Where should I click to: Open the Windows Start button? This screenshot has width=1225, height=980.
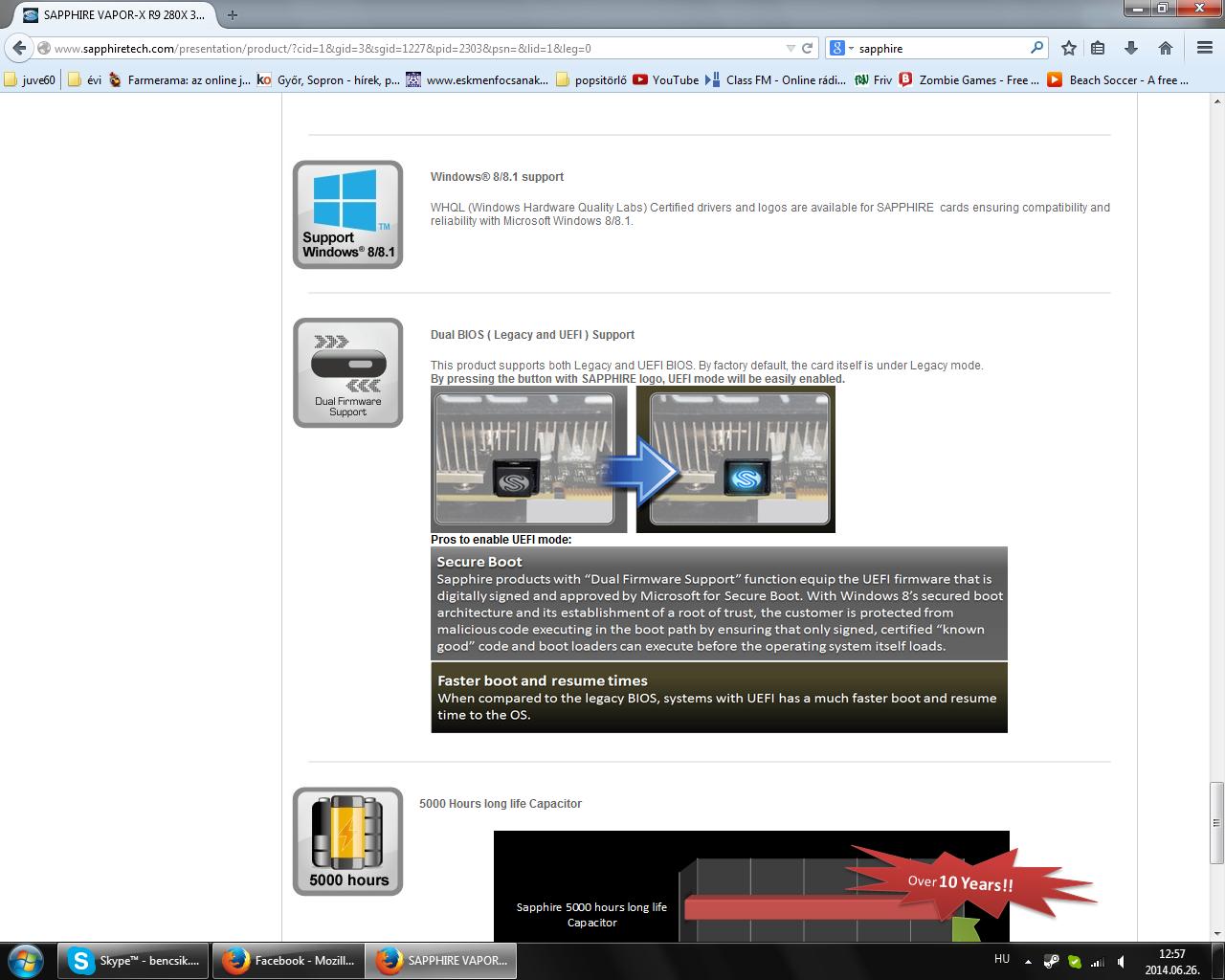26,960
